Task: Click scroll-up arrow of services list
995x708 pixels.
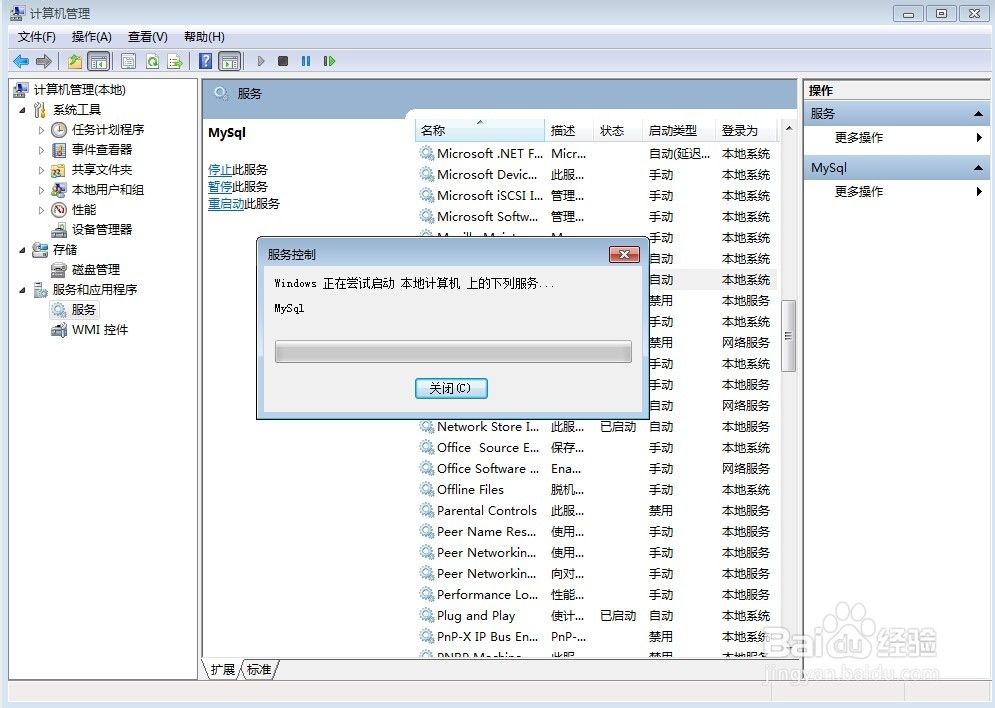Action: tap(788, 129)
